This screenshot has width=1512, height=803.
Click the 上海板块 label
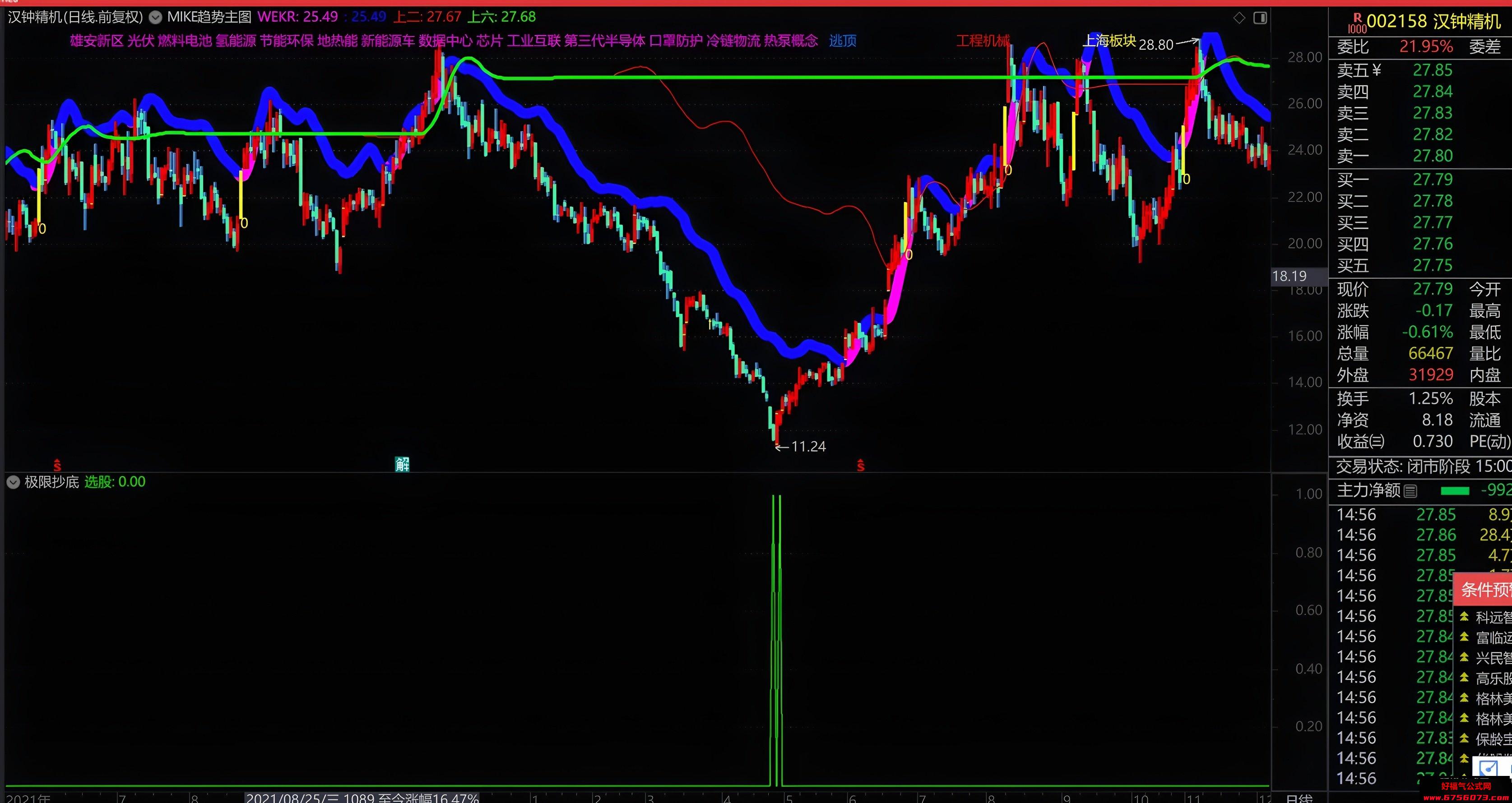(x=1109, y=41)
